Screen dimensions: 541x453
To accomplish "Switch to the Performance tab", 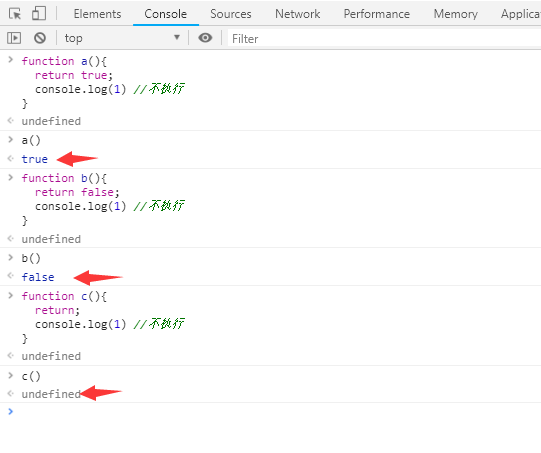I will [376, 14].
